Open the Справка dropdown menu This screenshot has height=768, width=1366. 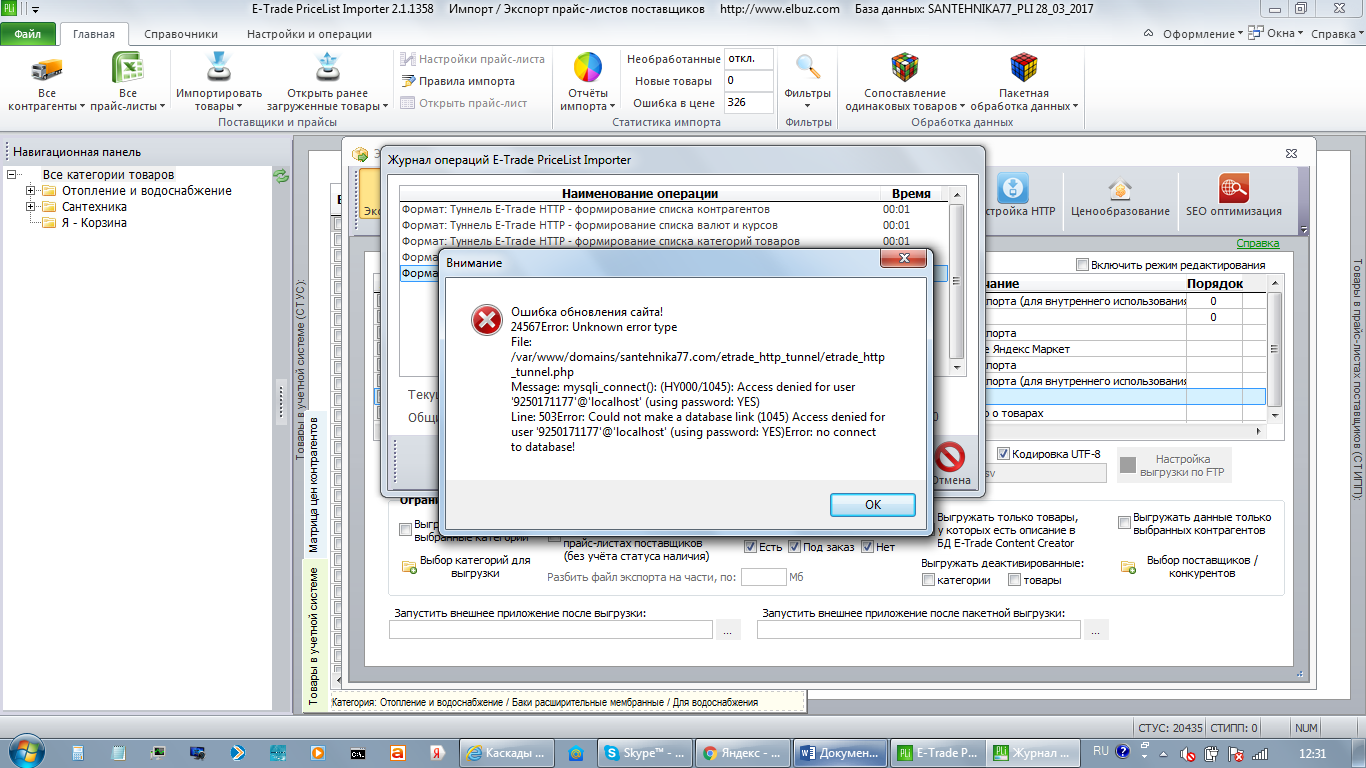tap(1337, 34)
